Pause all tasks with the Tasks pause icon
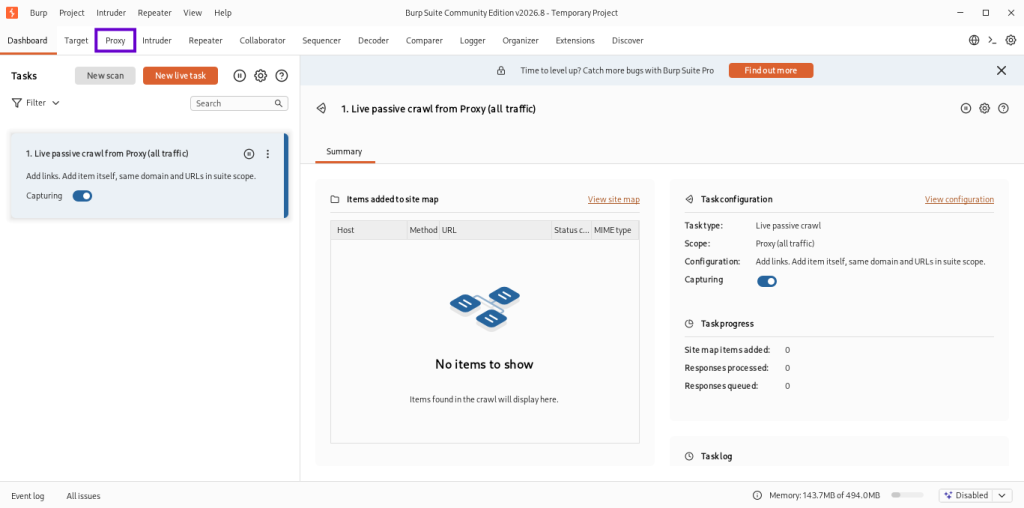The image size is (1024, 508). (x=240, y=76)
